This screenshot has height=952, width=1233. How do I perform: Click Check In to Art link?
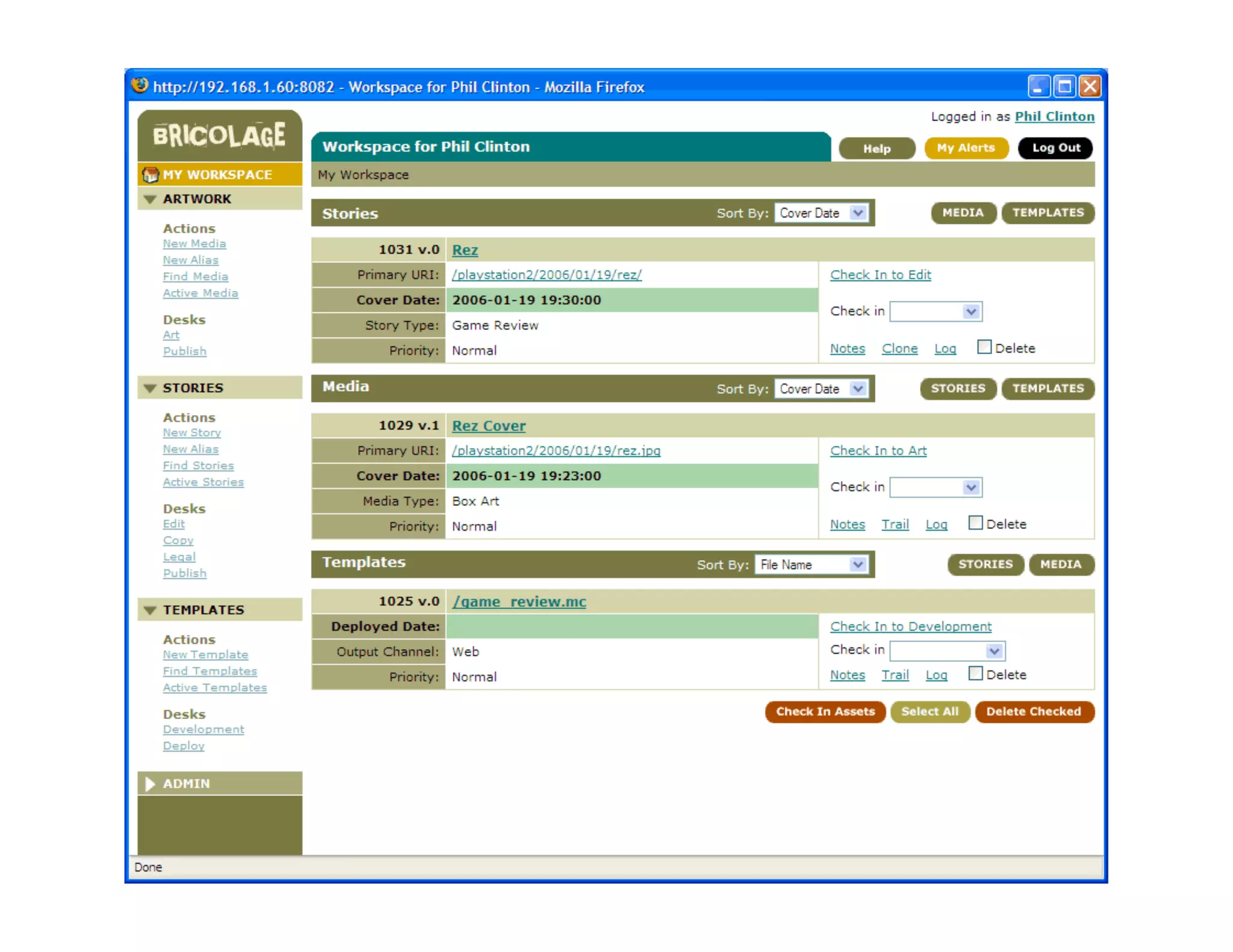[x=878, y=451]
